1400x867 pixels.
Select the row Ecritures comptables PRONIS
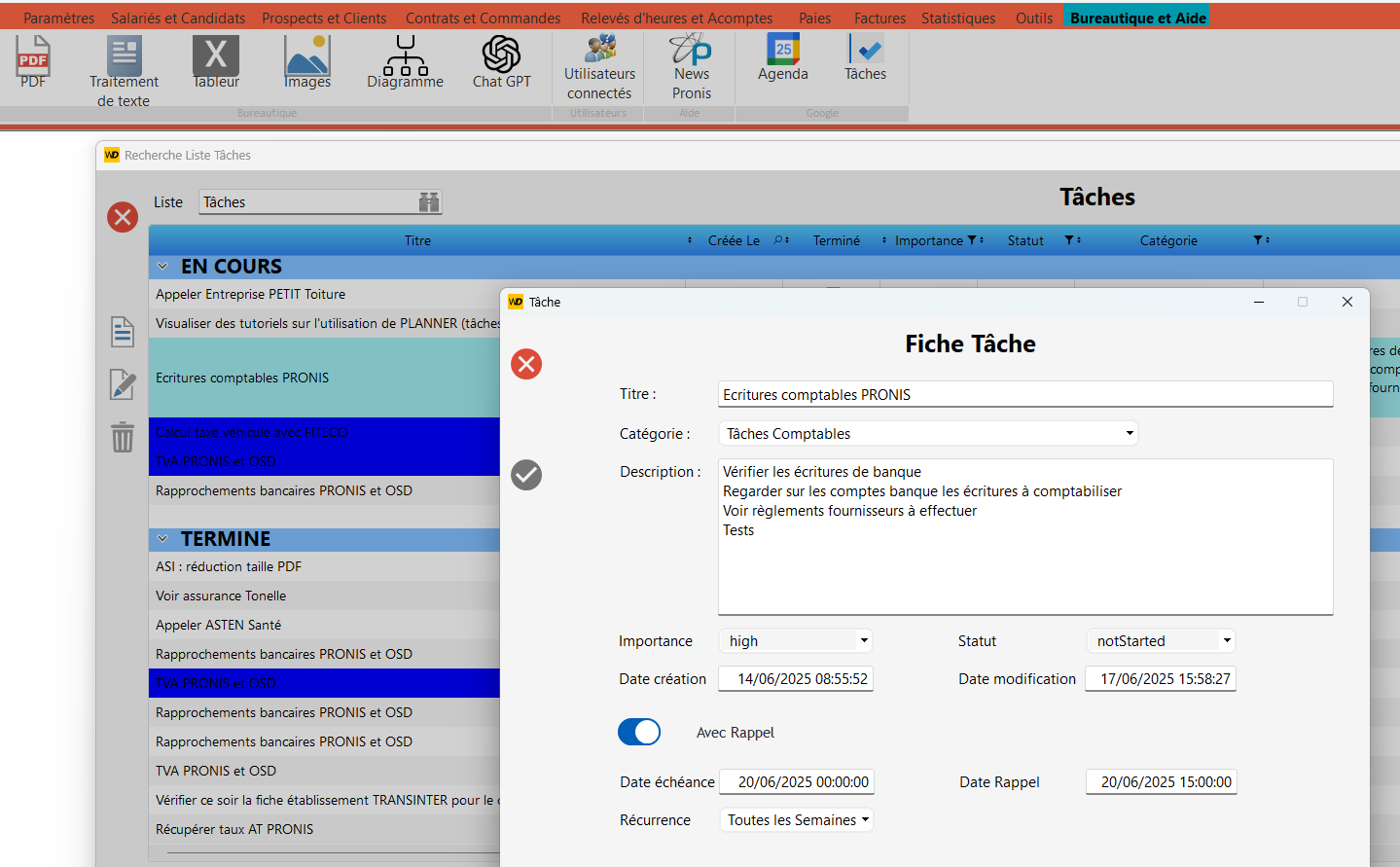(x=324, y=378)
